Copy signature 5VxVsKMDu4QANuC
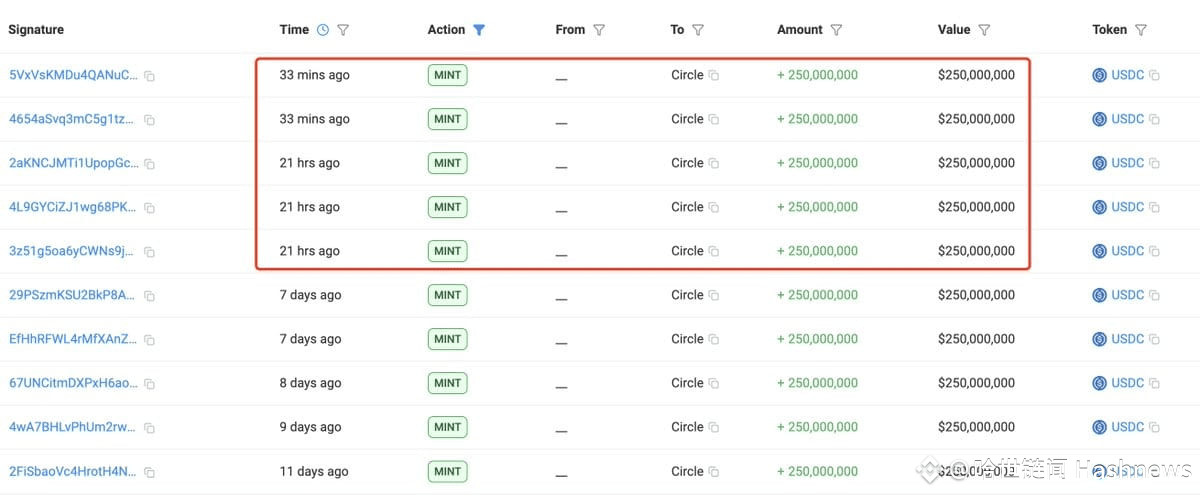1200x495 pixels. point(149,76)
